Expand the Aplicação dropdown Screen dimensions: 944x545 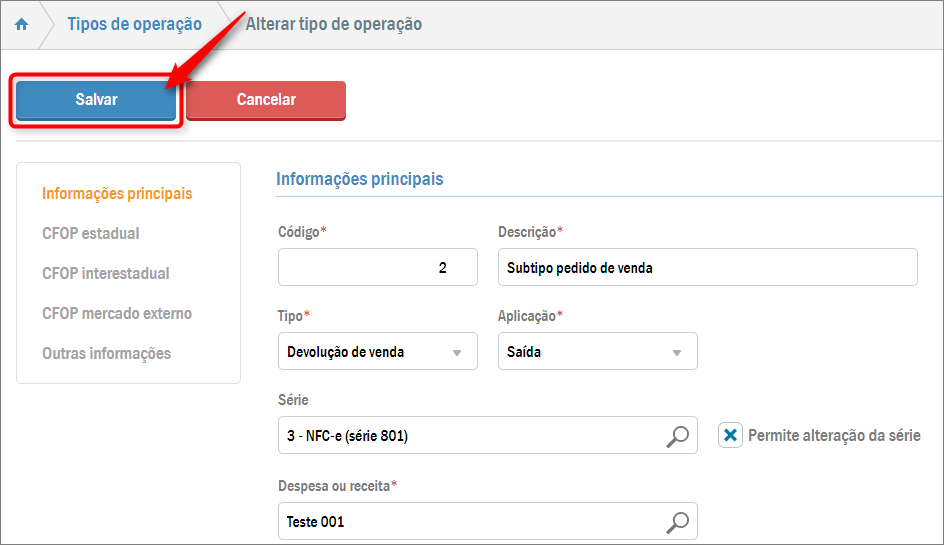(x=677, y=352)
